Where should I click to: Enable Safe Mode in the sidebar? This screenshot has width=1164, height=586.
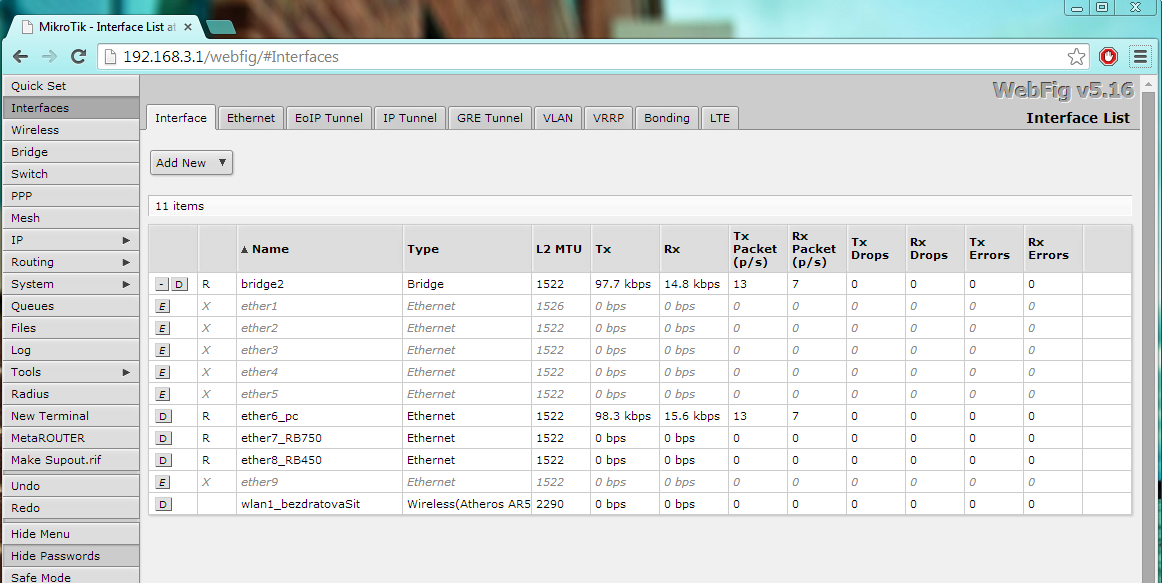coord(71,577)
